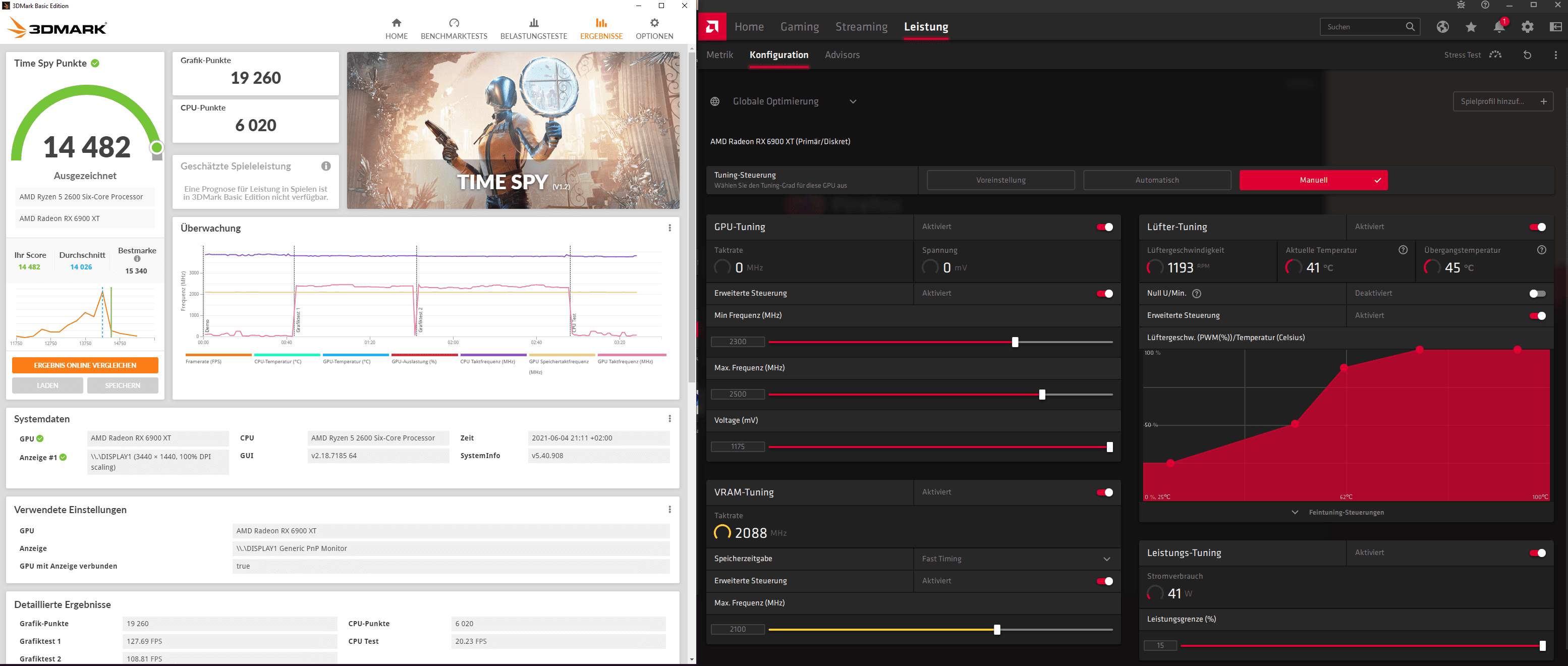
Task: Open favorites star icon in Radeon
Action: click(x=1471, y=27)
